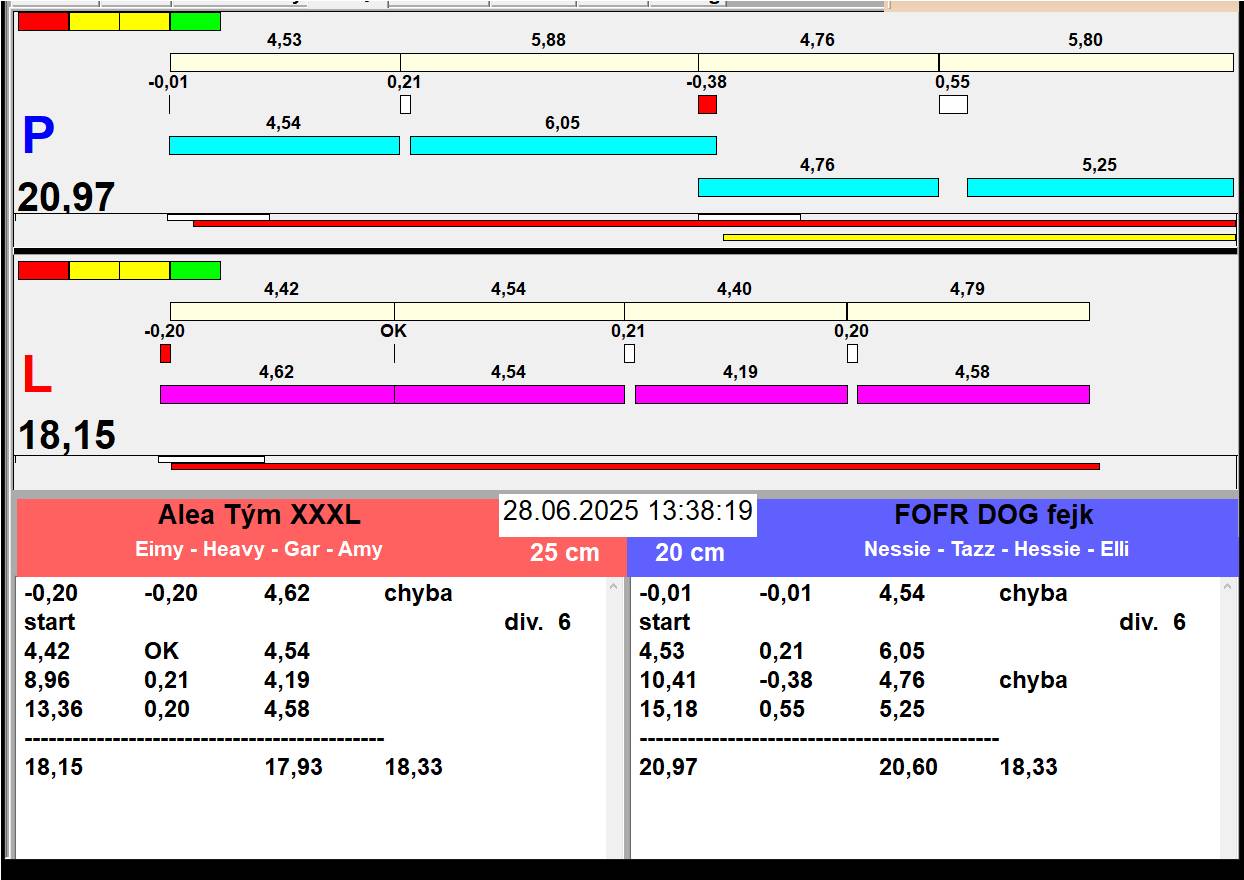Click the Eimy - Heavy - Gar - Amy lineup

coord(259,549)
